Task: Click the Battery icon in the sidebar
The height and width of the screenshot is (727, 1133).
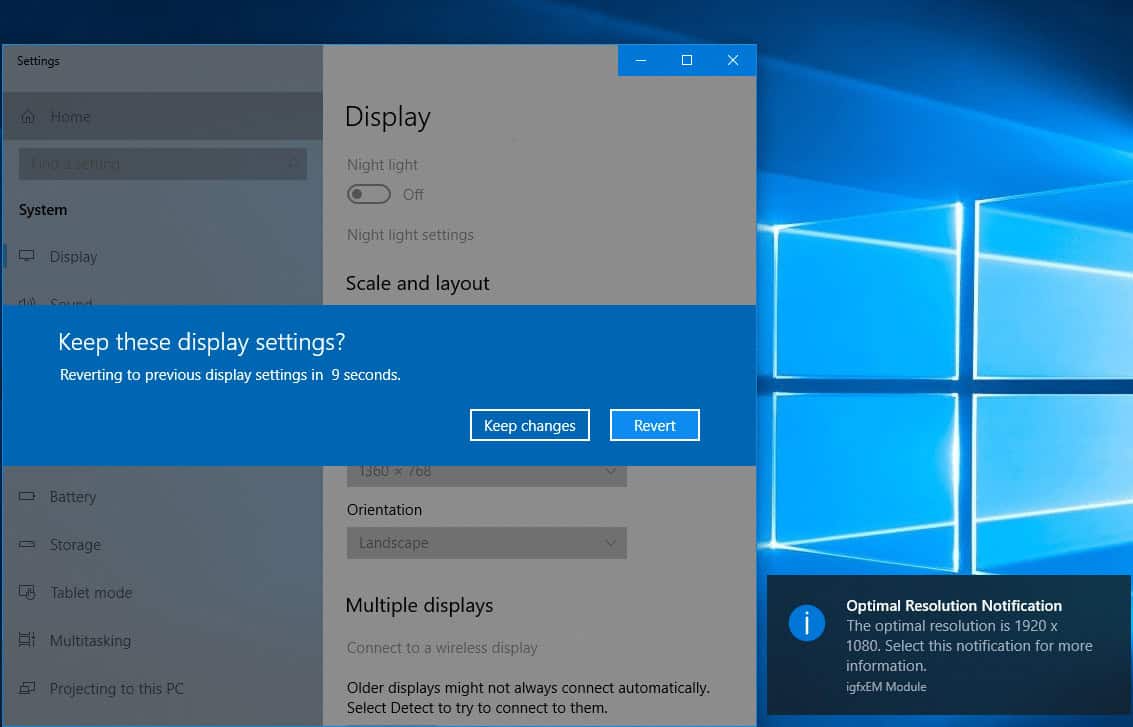Action: coord(30,496)
